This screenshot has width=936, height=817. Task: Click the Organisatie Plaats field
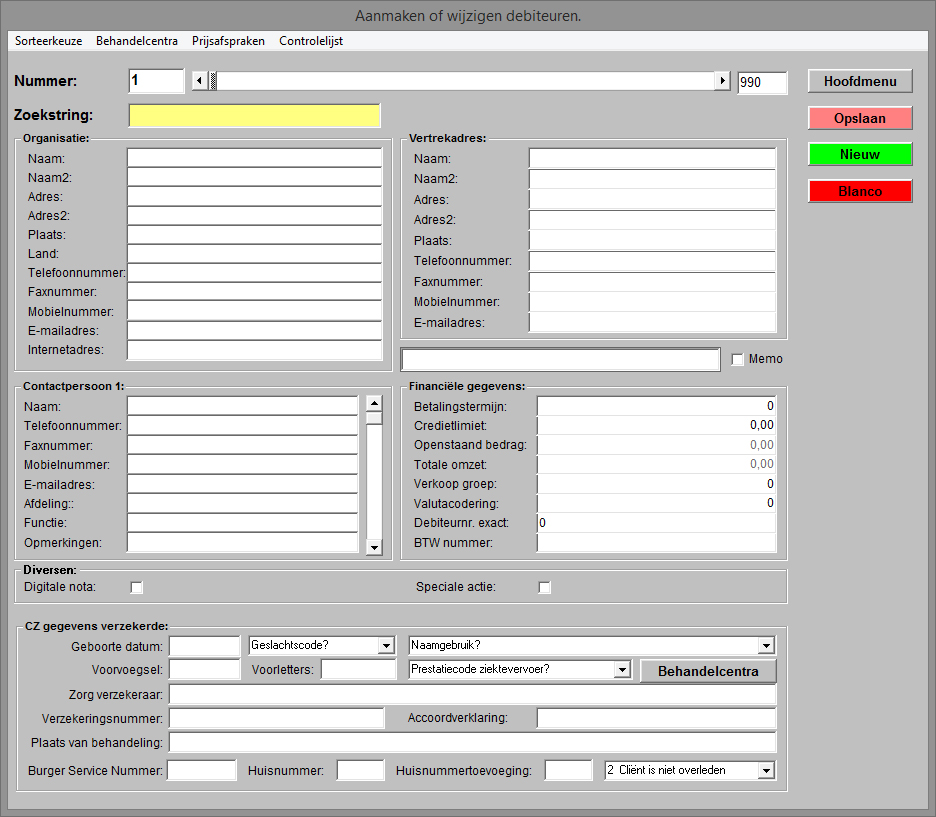click(x=254, y=235)
